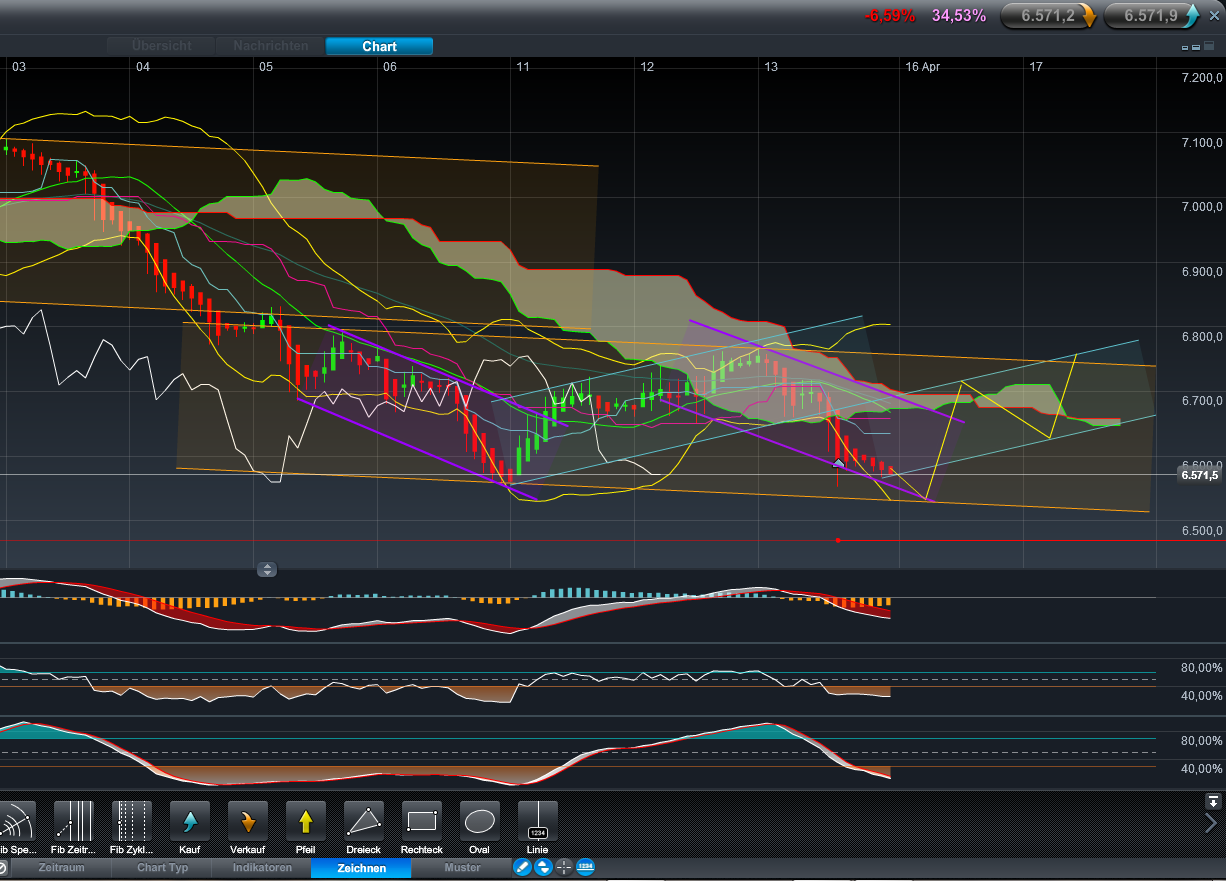Image resolution: width=1226 pixels, height=881 pixels.
Task: Expand the indicator panel divider handle
Action: point(267,569)
